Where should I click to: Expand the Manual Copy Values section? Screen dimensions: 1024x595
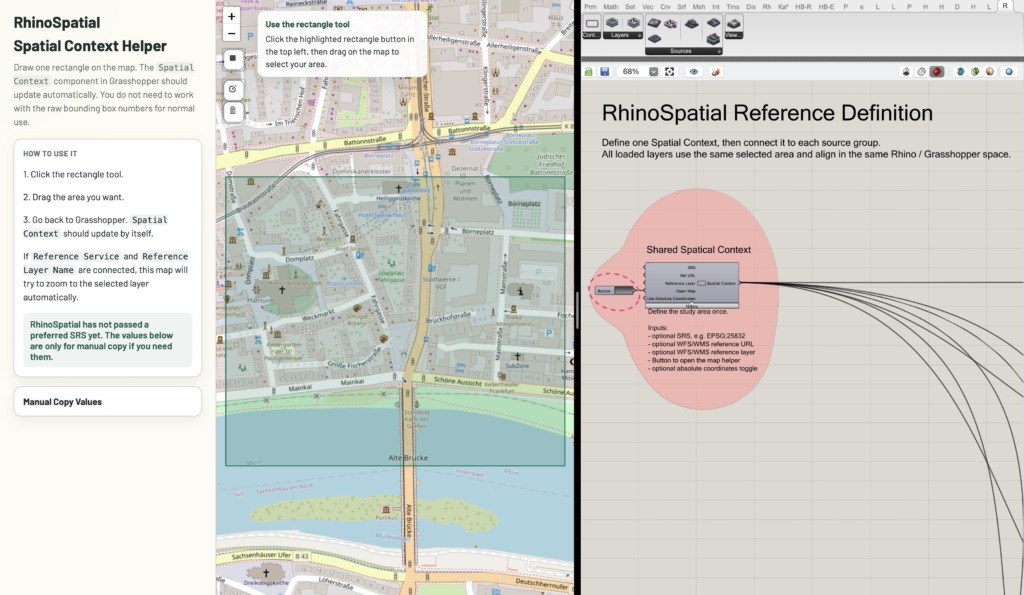click(108, 402)
